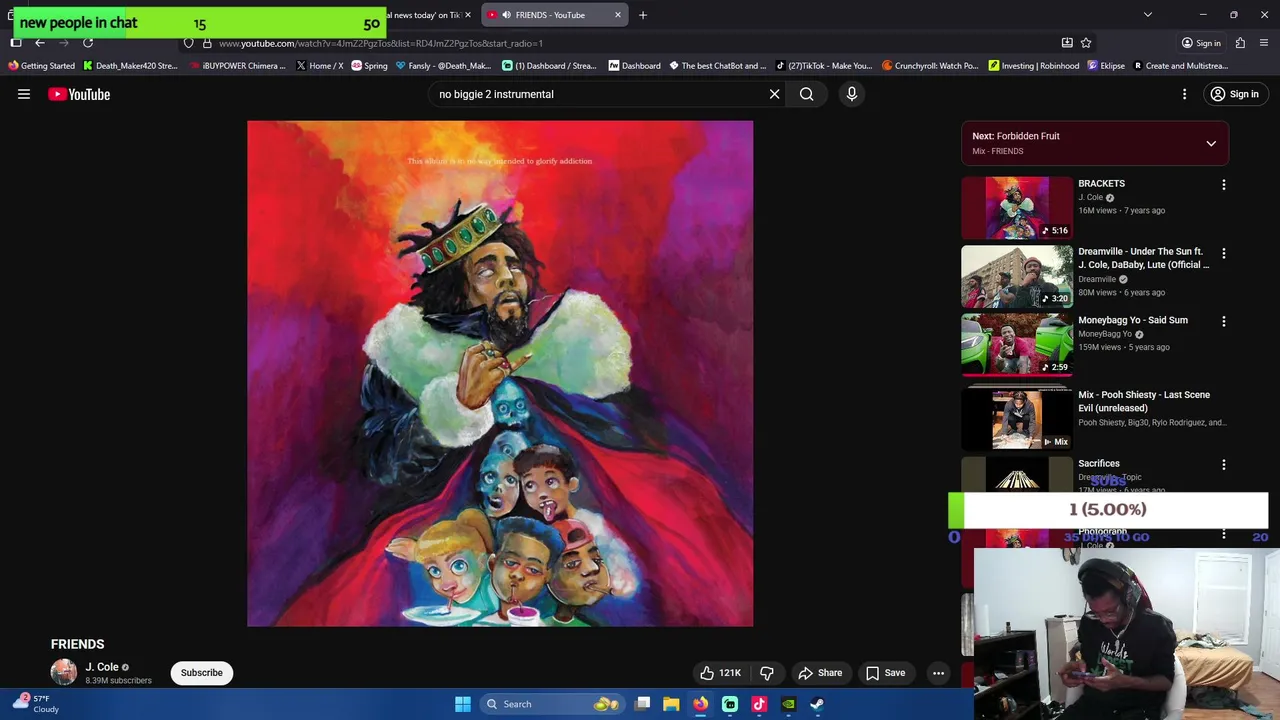Open Firefox from the taskbar
The height and width of the screenshot is (720, 1280).
[700, 704]
